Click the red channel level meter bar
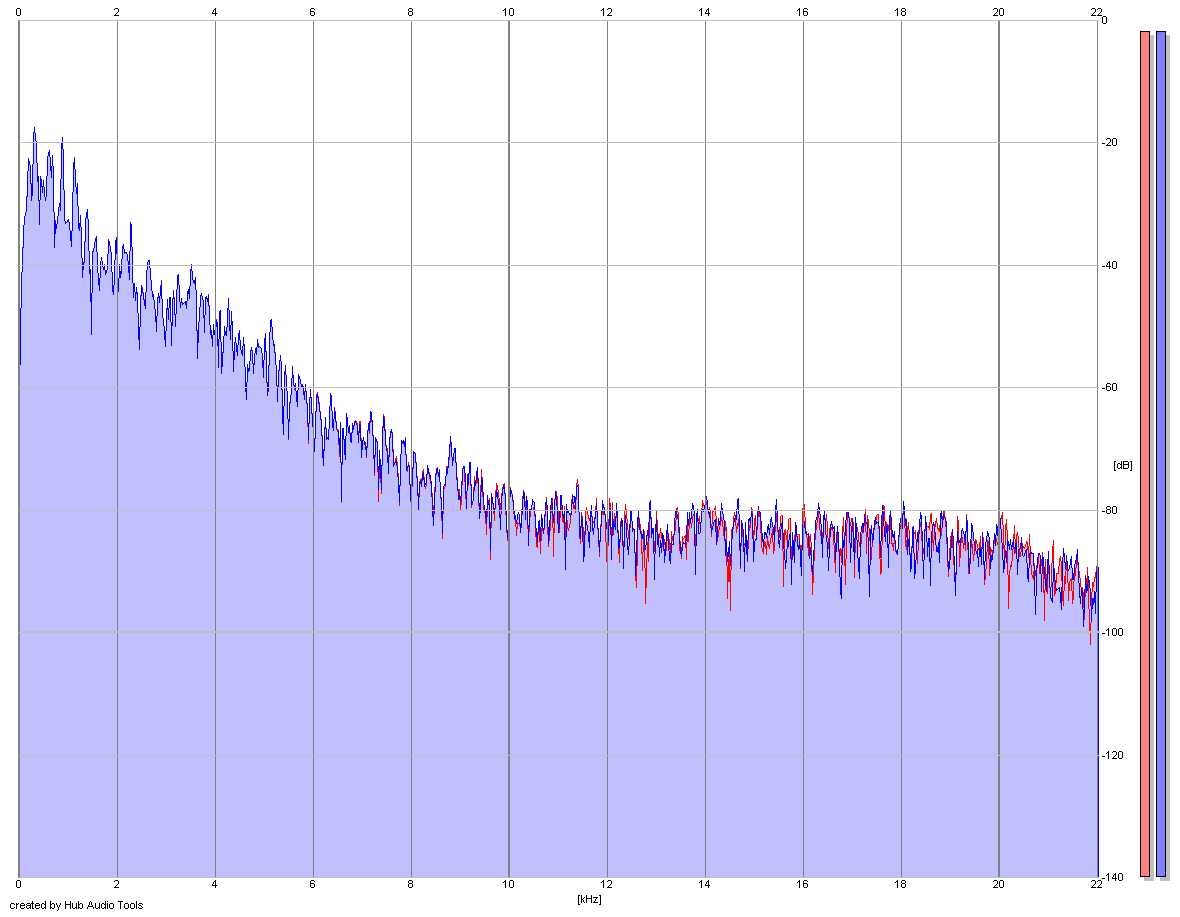 click(1145, 454)
